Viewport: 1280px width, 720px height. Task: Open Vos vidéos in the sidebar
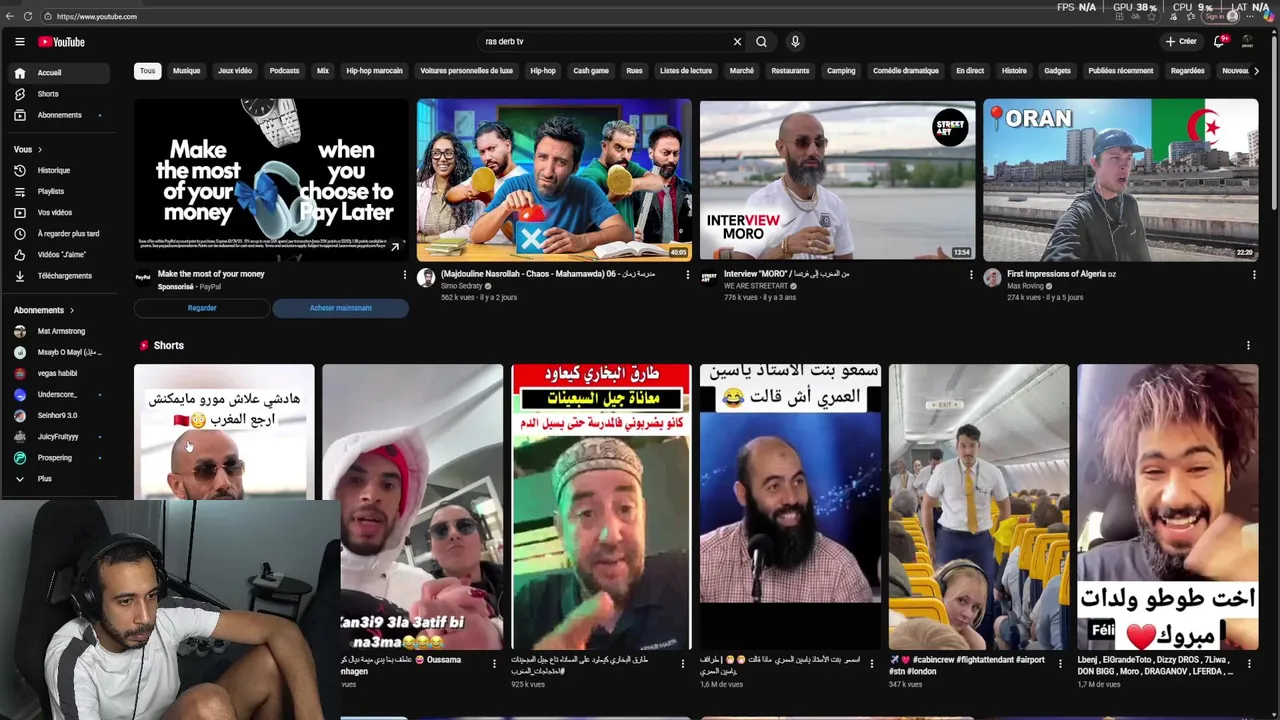[x=60, y=212]
